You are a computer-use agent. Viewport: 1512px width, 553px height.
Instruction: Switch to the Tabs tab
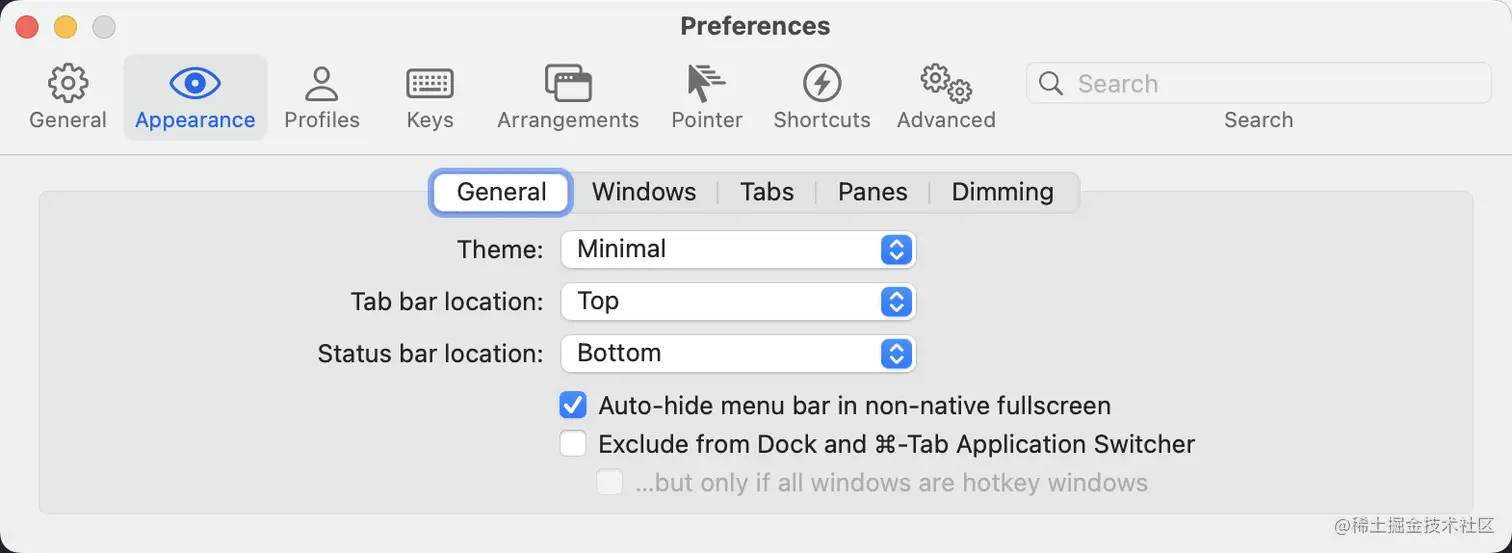(x=767, y=192)
